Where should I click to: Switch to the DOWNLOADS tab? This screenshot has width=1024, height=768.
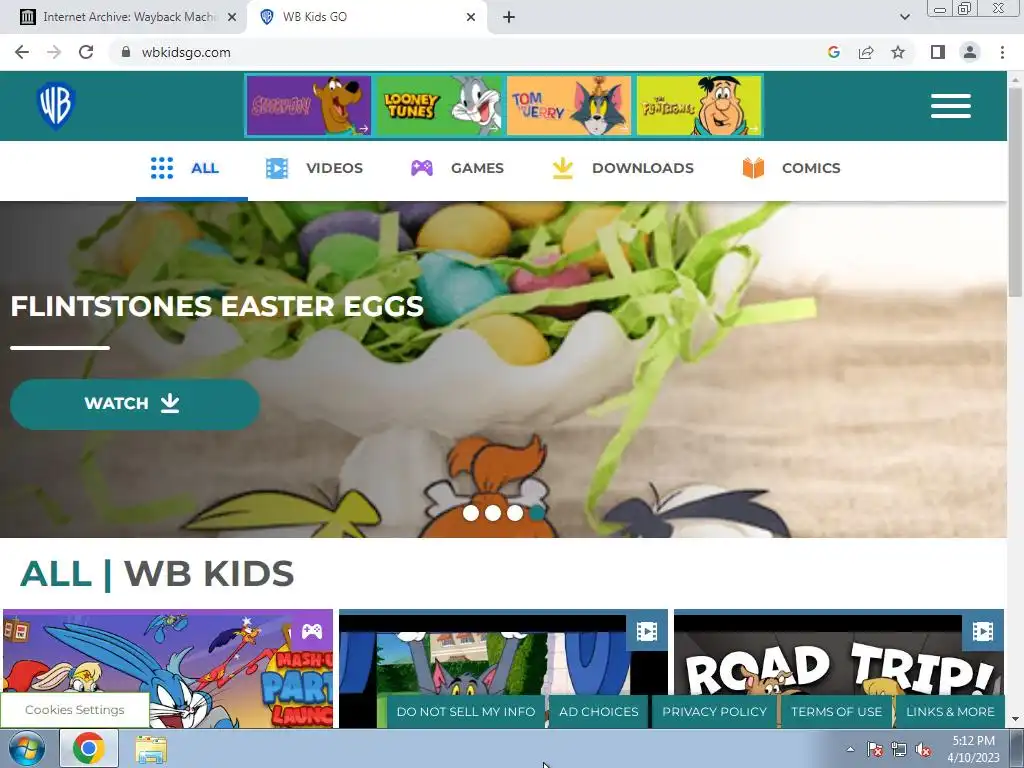622,168
